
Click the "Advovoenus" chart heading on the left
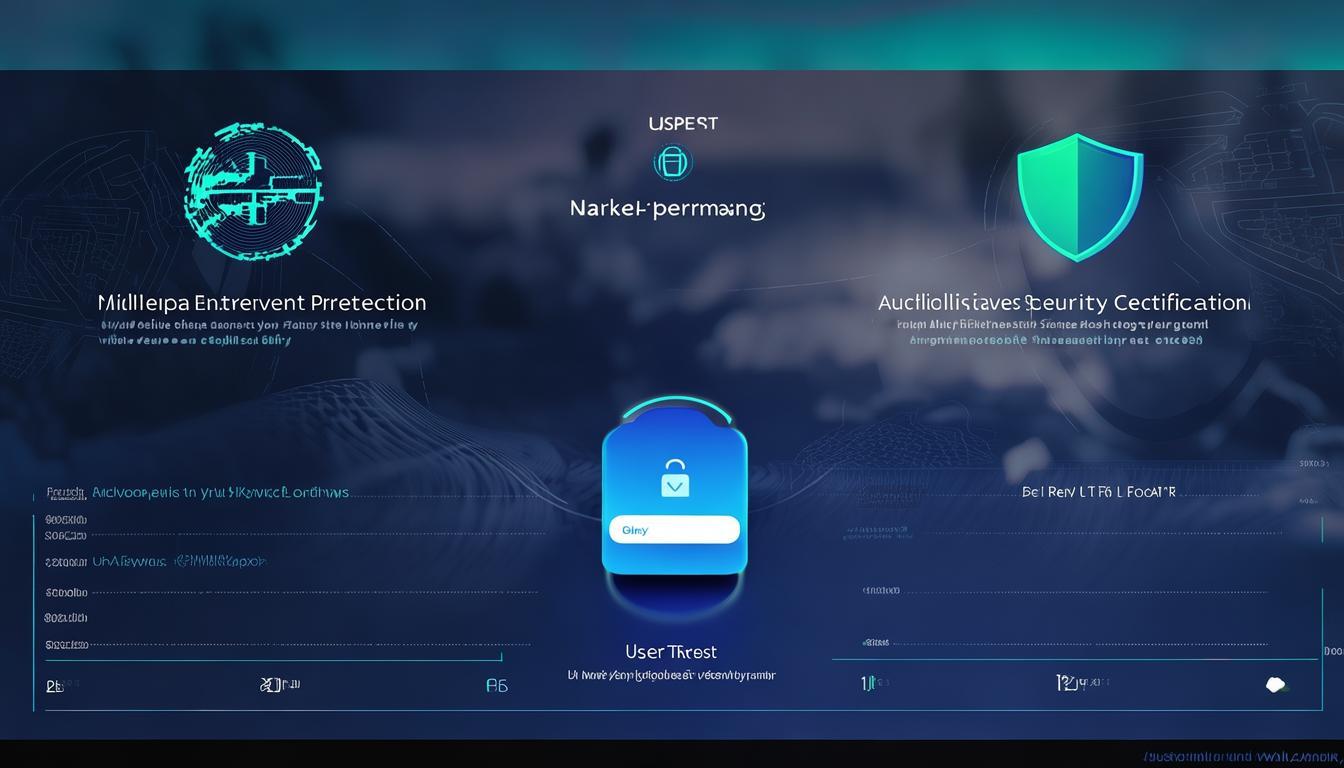tap(220, 492)
